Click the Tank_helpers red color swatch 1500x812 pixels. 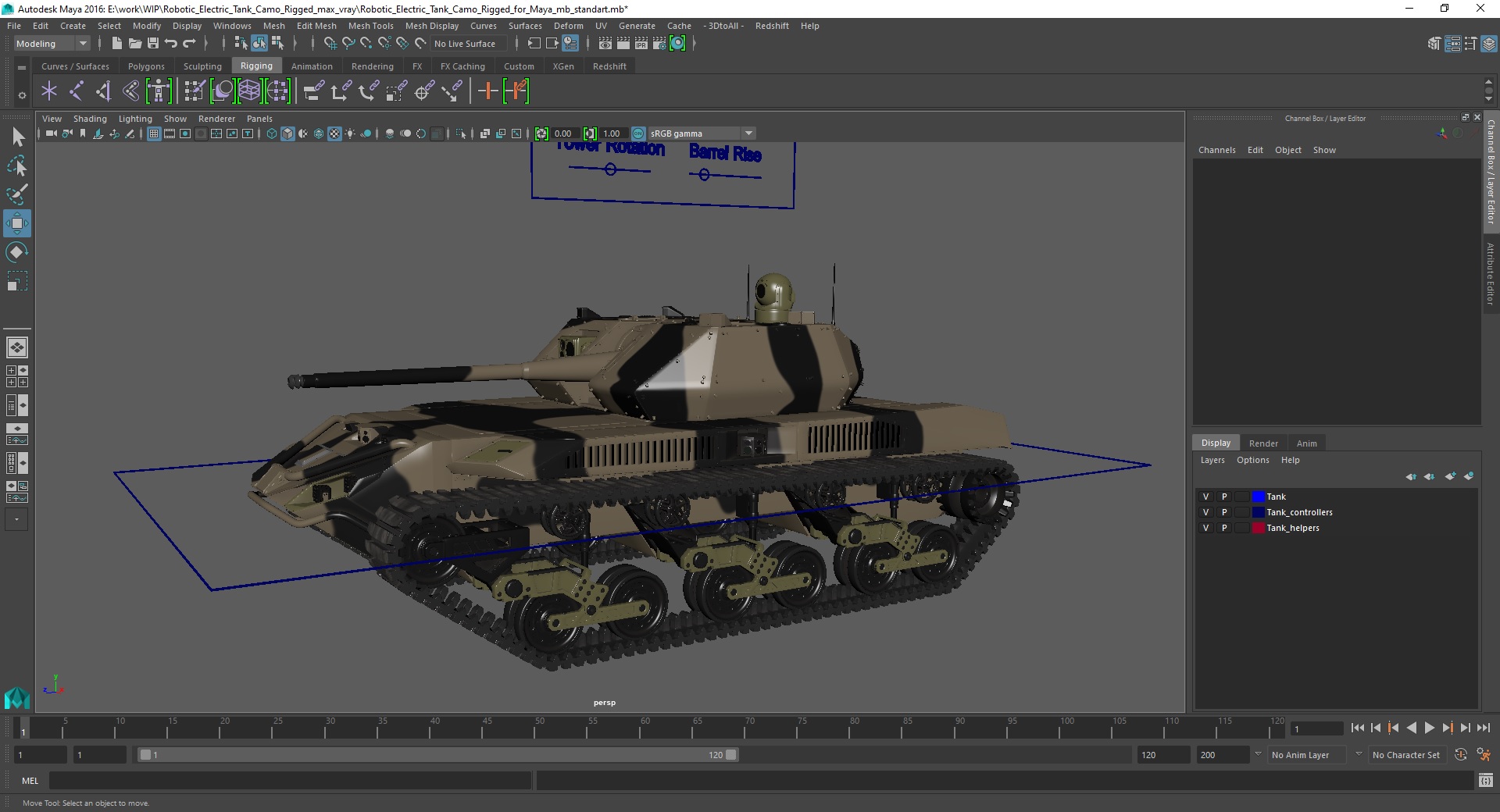1258,528
